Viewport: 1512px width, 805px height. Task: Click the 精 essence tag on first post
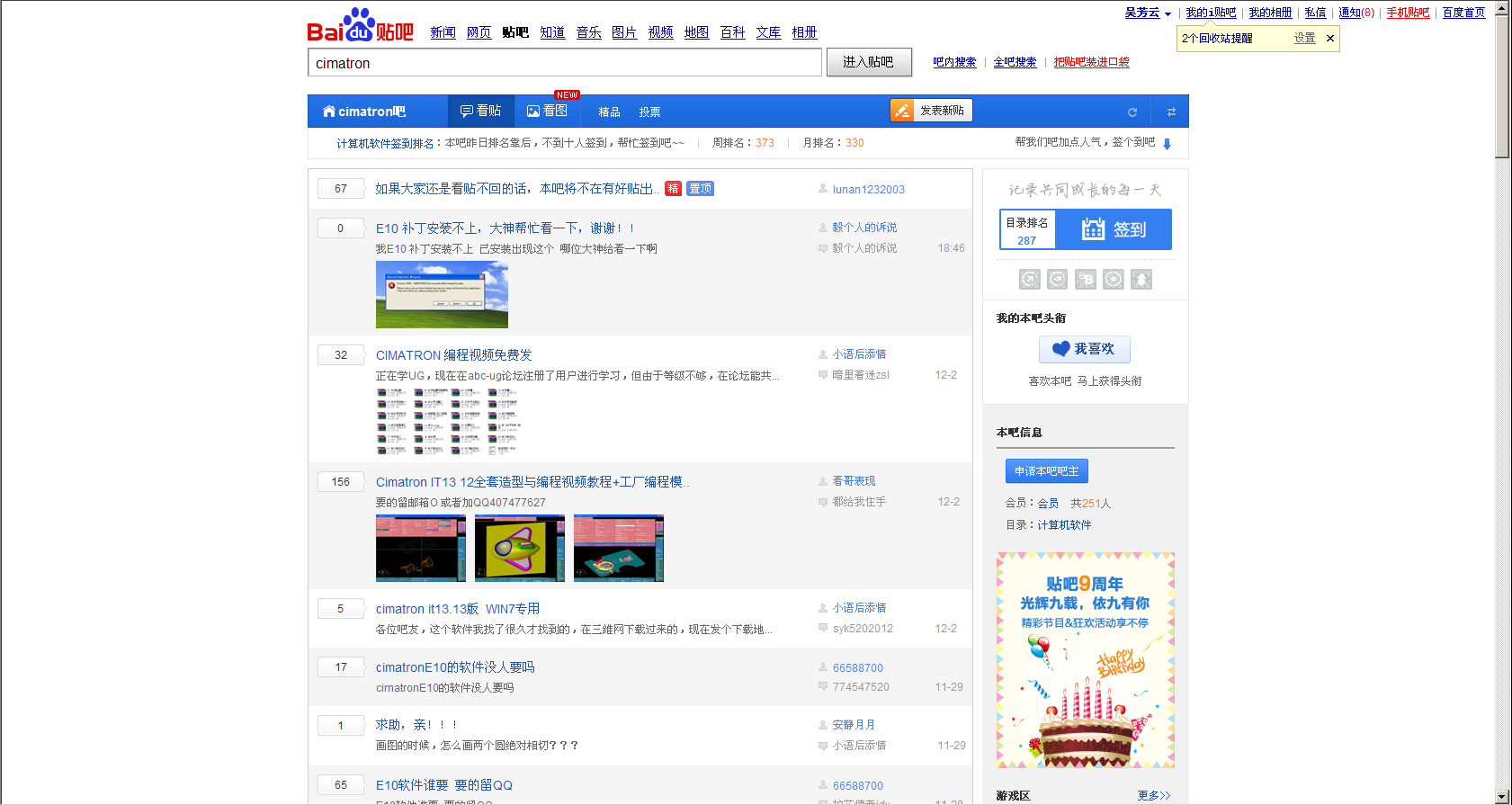pos(673,189)
